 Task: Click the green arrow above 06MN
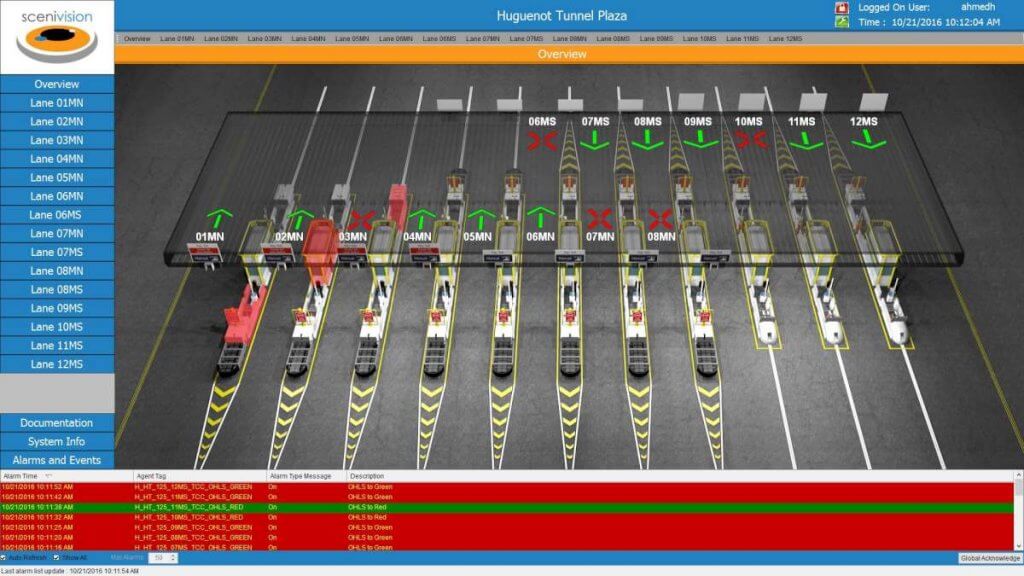pos(541,217)
